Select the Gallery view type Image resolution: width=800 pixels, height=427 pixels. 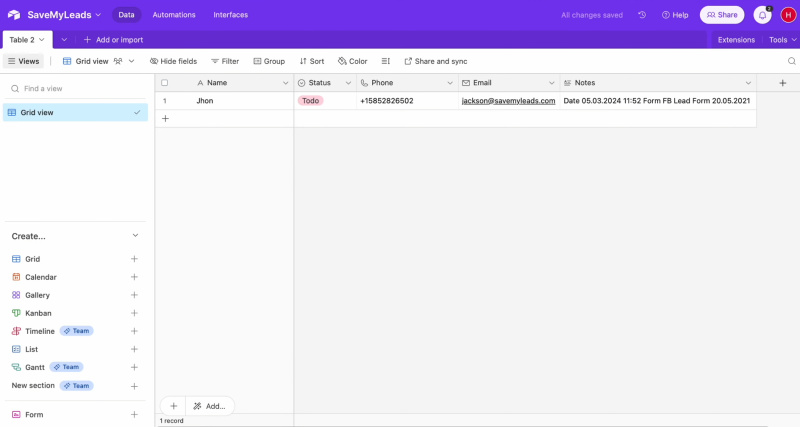coord(37,295)
